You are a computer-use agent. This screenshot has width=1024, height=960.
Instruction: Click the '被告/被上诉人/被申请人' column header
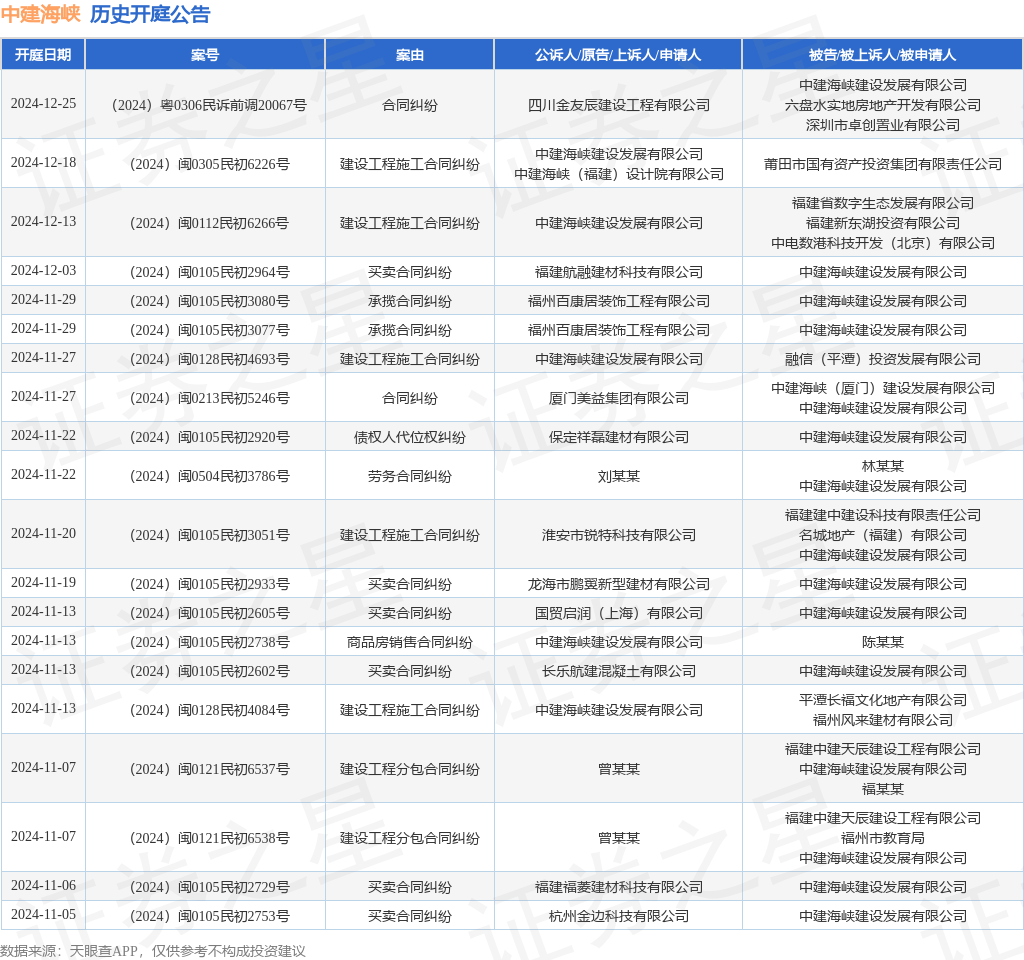click(x=882, y=55)
